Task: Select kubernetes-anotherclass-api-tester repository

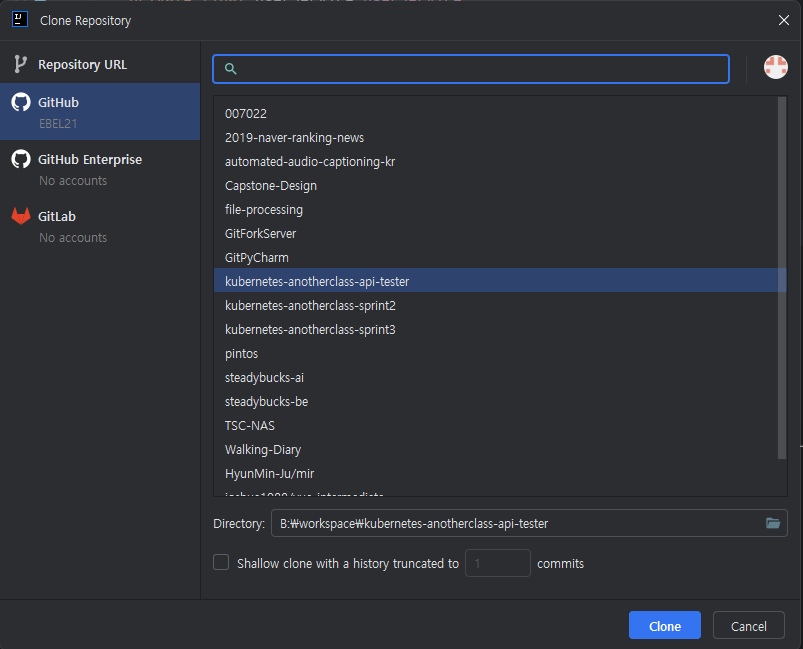Action: point(500,281)
